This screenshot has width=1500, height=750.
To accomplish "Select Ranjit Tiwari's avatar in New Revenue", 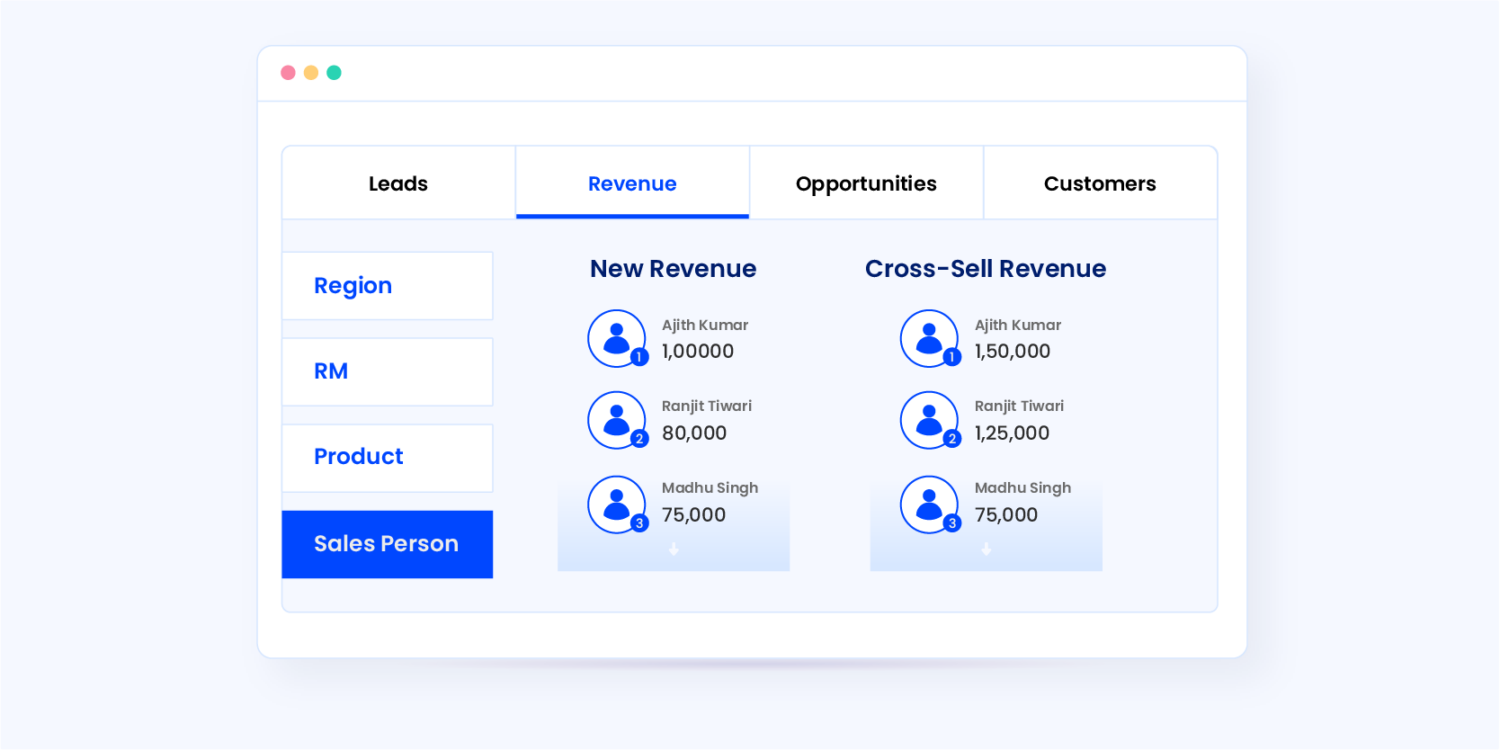I will [616, 419].
